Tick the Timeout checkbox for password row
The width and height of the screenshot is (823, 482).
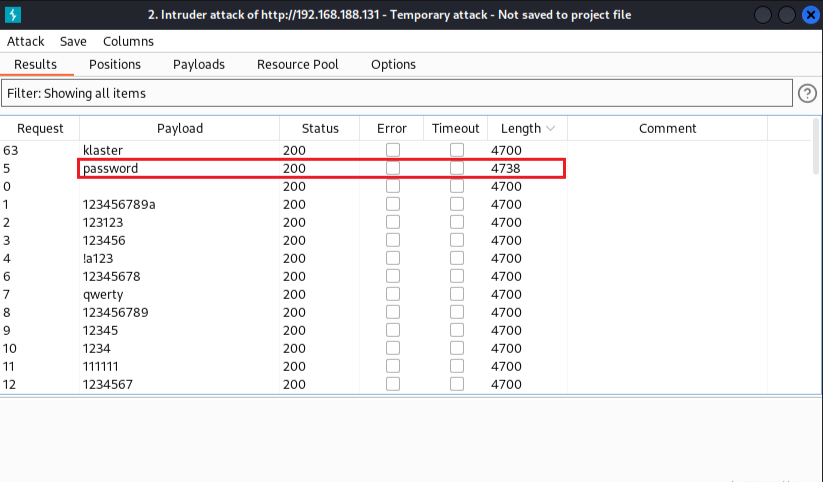click(x=457, y=168)
